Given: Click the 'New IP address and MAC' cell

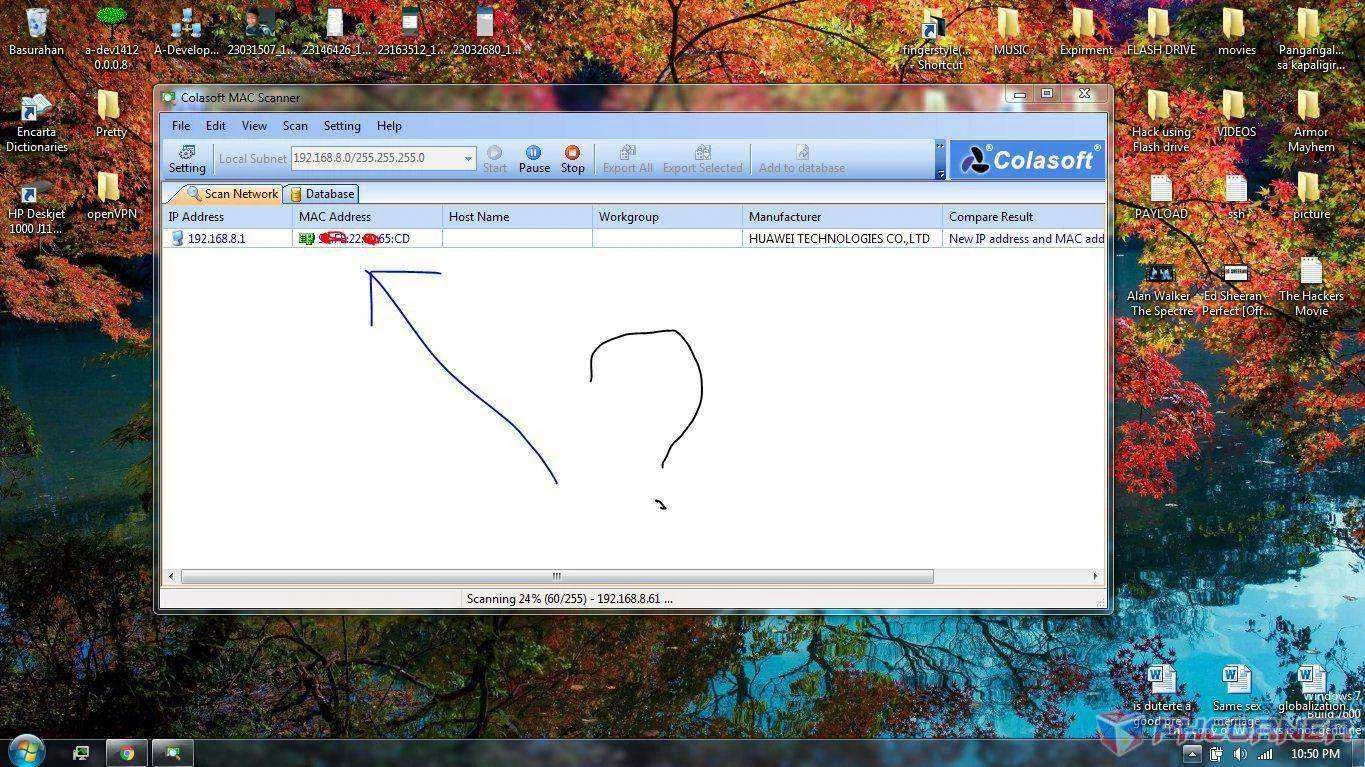Looking at the screenshot, I should click(1025, 239).
